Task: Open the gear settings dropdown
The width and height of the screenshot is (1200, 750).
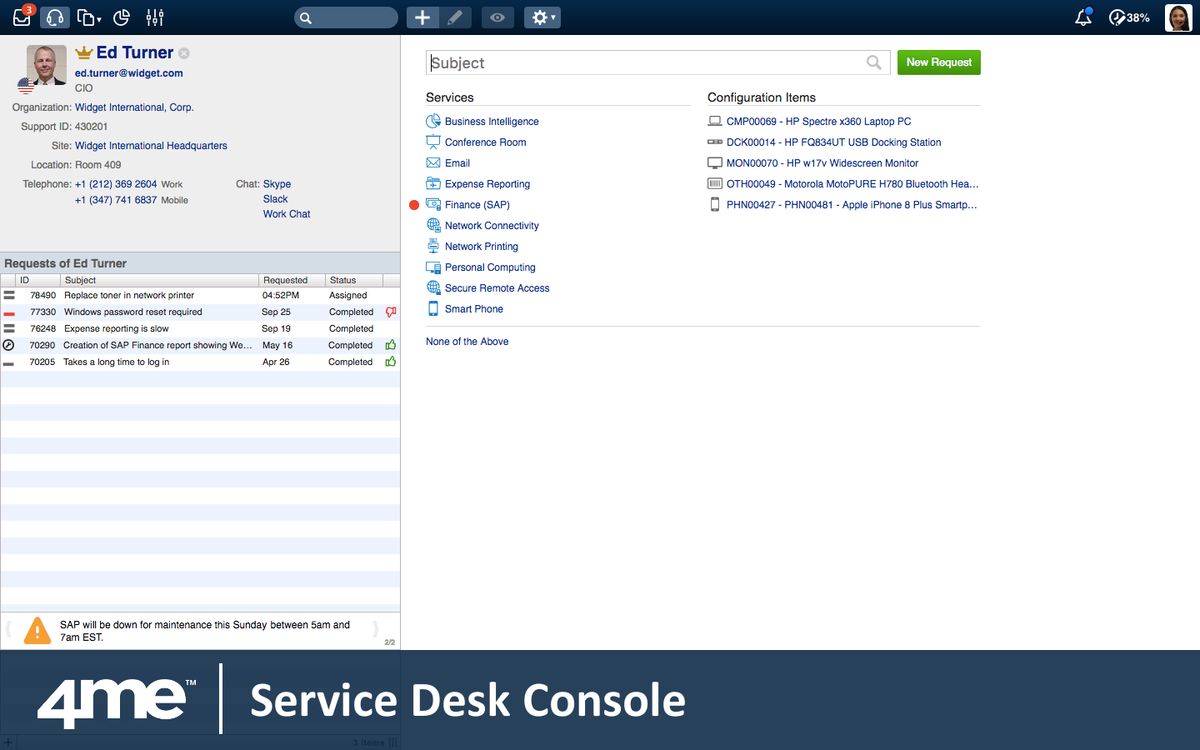Action: point(541,17)
